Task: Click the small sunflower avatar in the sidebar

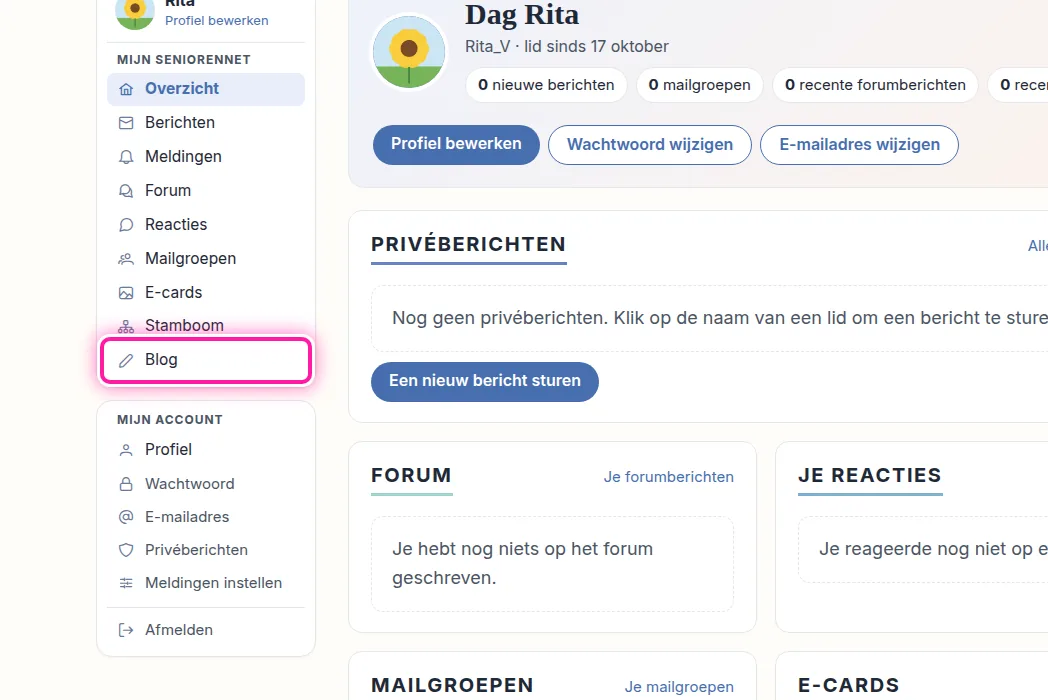Action: click(135, 11)
